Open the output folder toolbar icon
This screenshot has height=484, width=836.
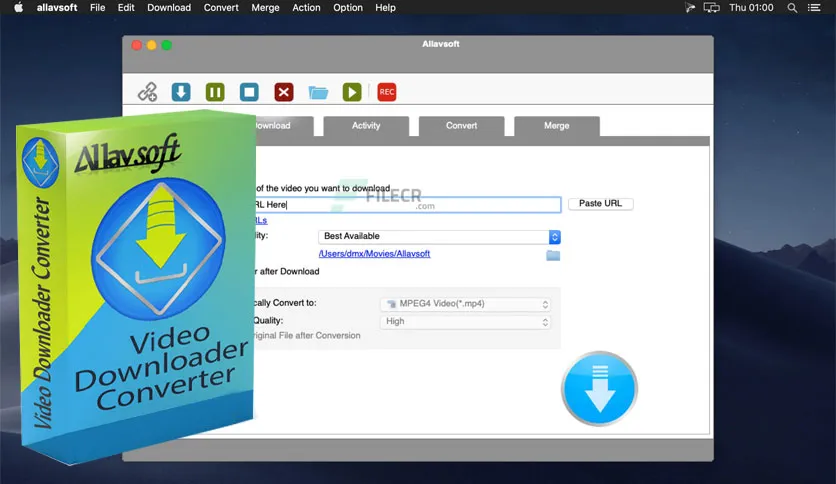point(318,93)
